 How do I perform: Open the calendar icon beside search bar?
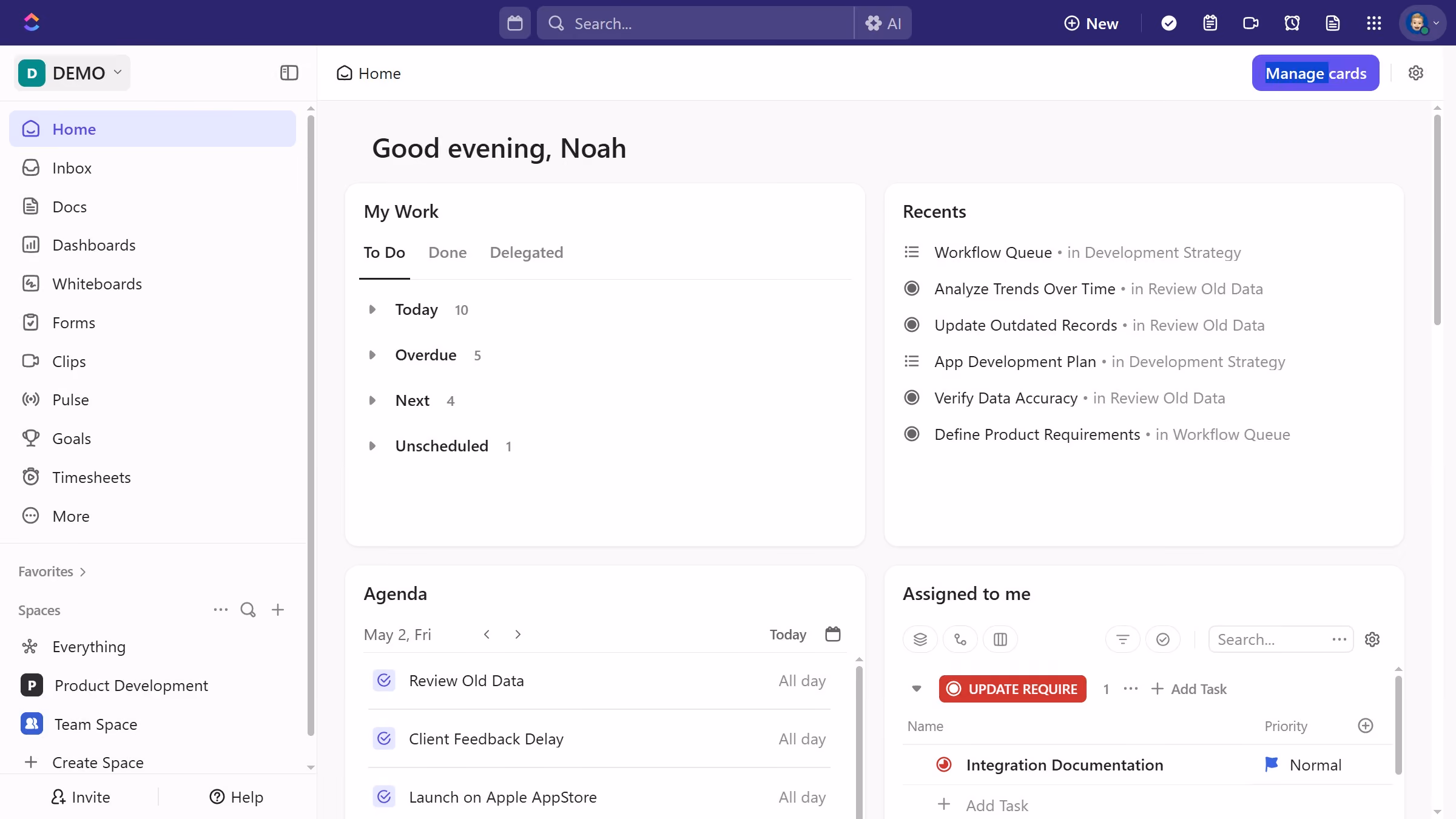[x=514, y=23]
